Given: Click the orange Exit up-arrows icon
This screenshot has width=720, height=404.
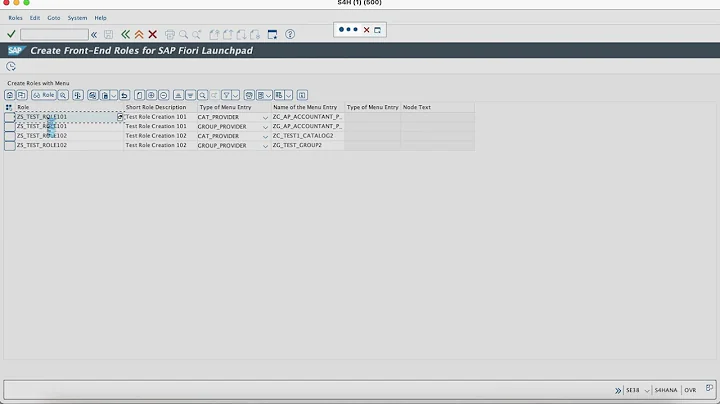Looking at the screenshot, I should [139, 34].
